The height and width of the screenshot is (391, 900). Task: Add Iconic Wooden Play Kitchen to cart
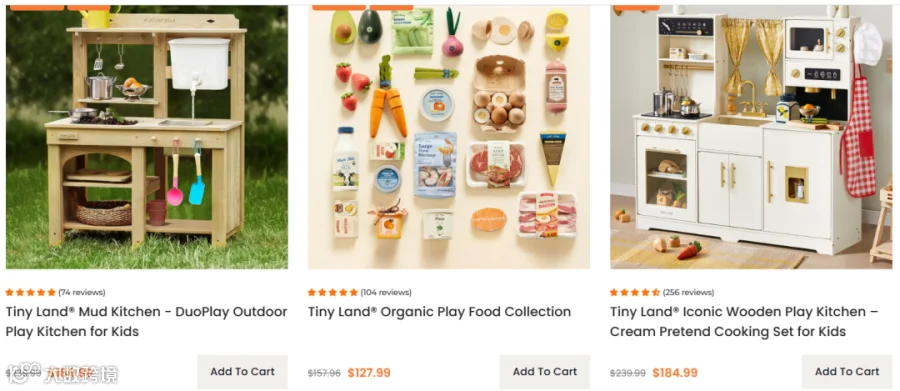[847, 371]
